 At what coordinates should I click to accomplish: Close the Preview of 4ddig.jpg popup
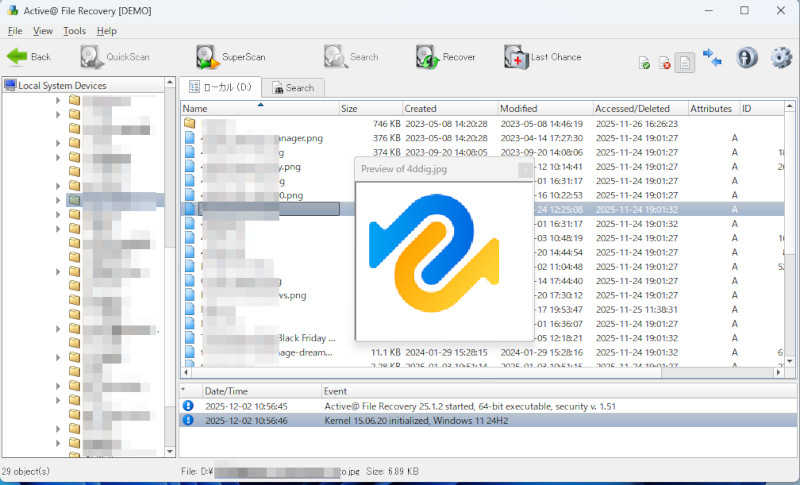[x=525, y=170]
